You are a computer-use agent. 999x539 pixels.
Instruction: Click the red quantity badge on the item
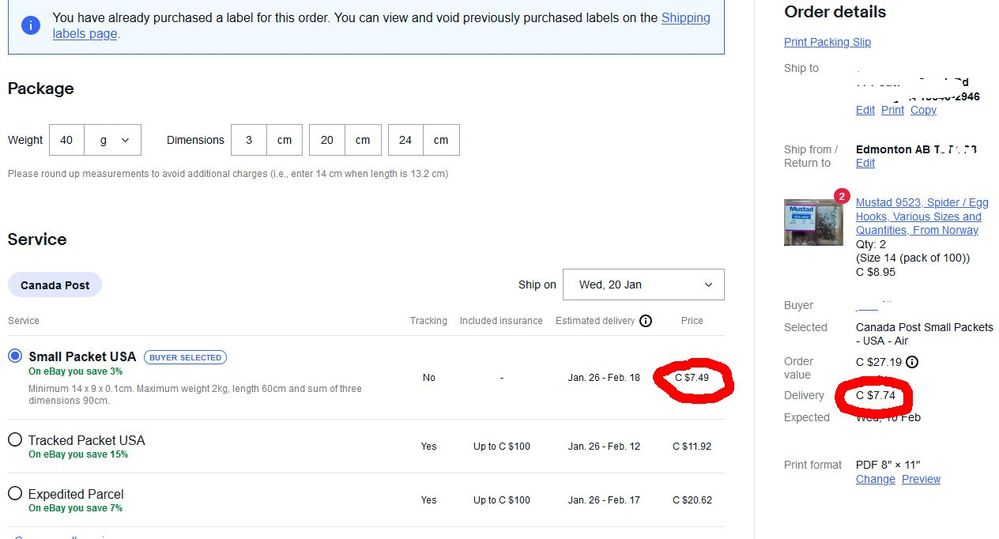(841, 197)
